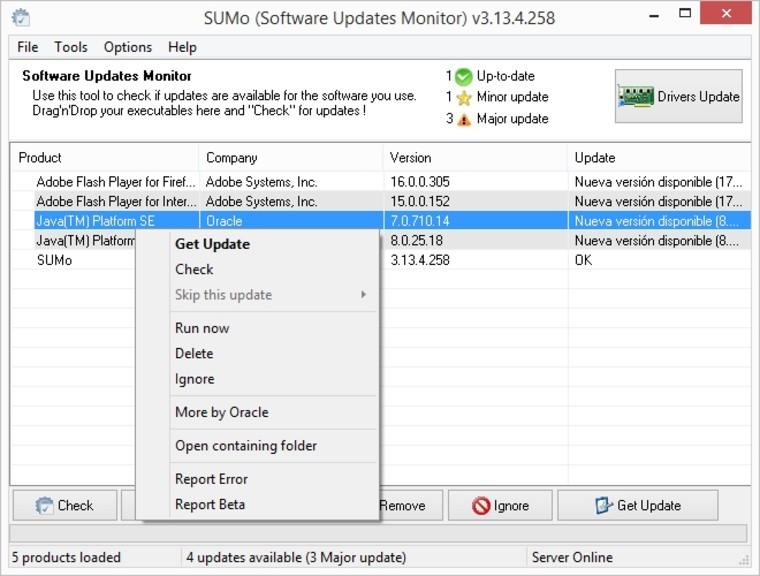Click the window resize grip at corner

click(x=744, y=560)
